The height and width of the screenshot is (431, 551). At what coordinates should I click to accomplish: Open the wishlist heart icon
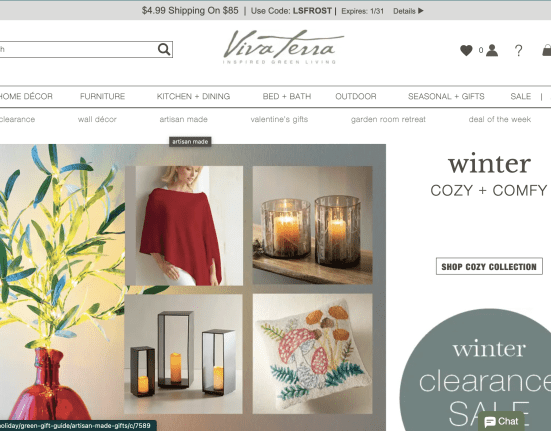tap(466, 50)
